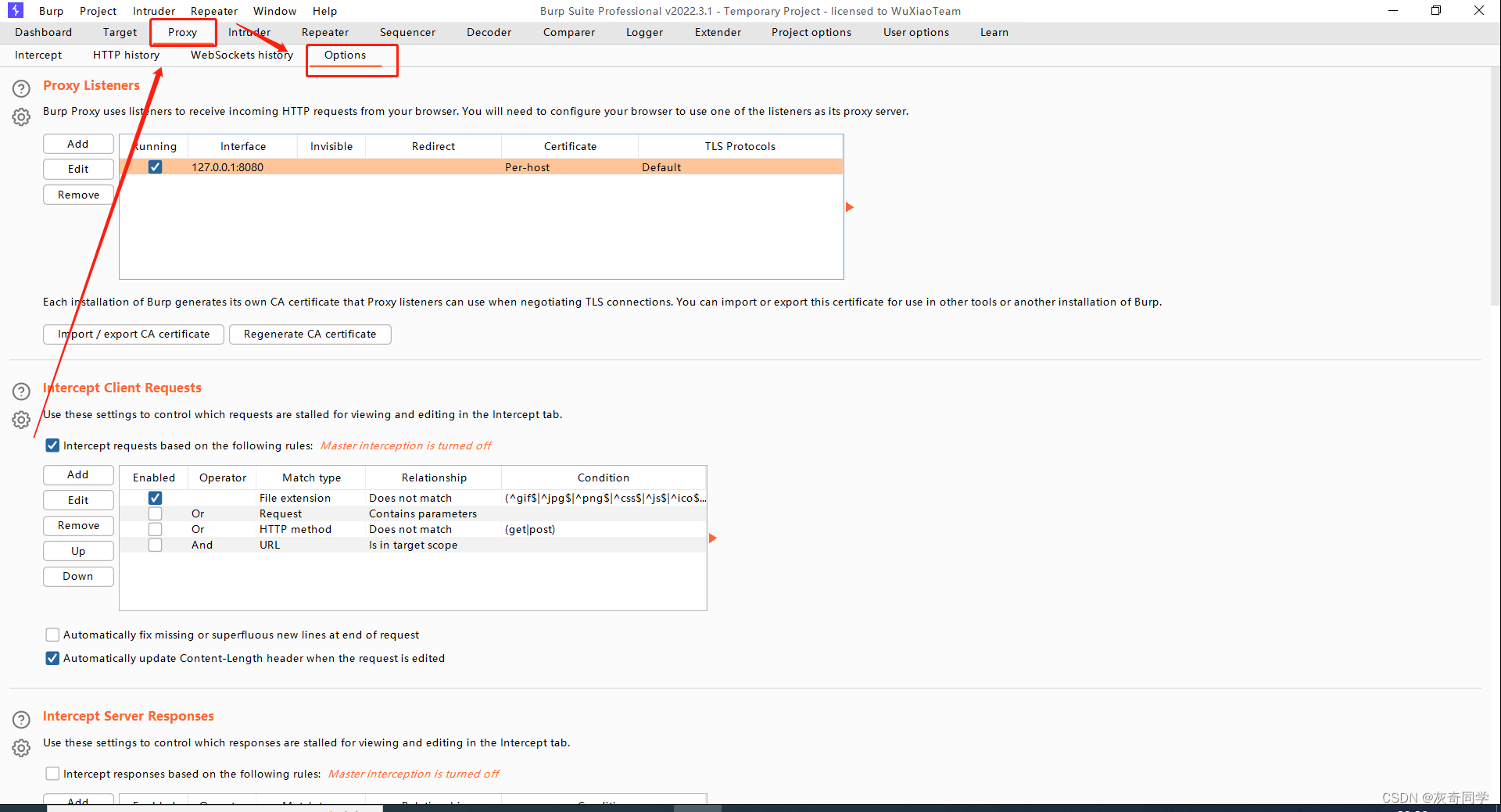Image resolution: width=1501 pixels, height=812 pixels.
Task: Enable the HTTP method rule checkbox
Action: [x=155, y=529]
